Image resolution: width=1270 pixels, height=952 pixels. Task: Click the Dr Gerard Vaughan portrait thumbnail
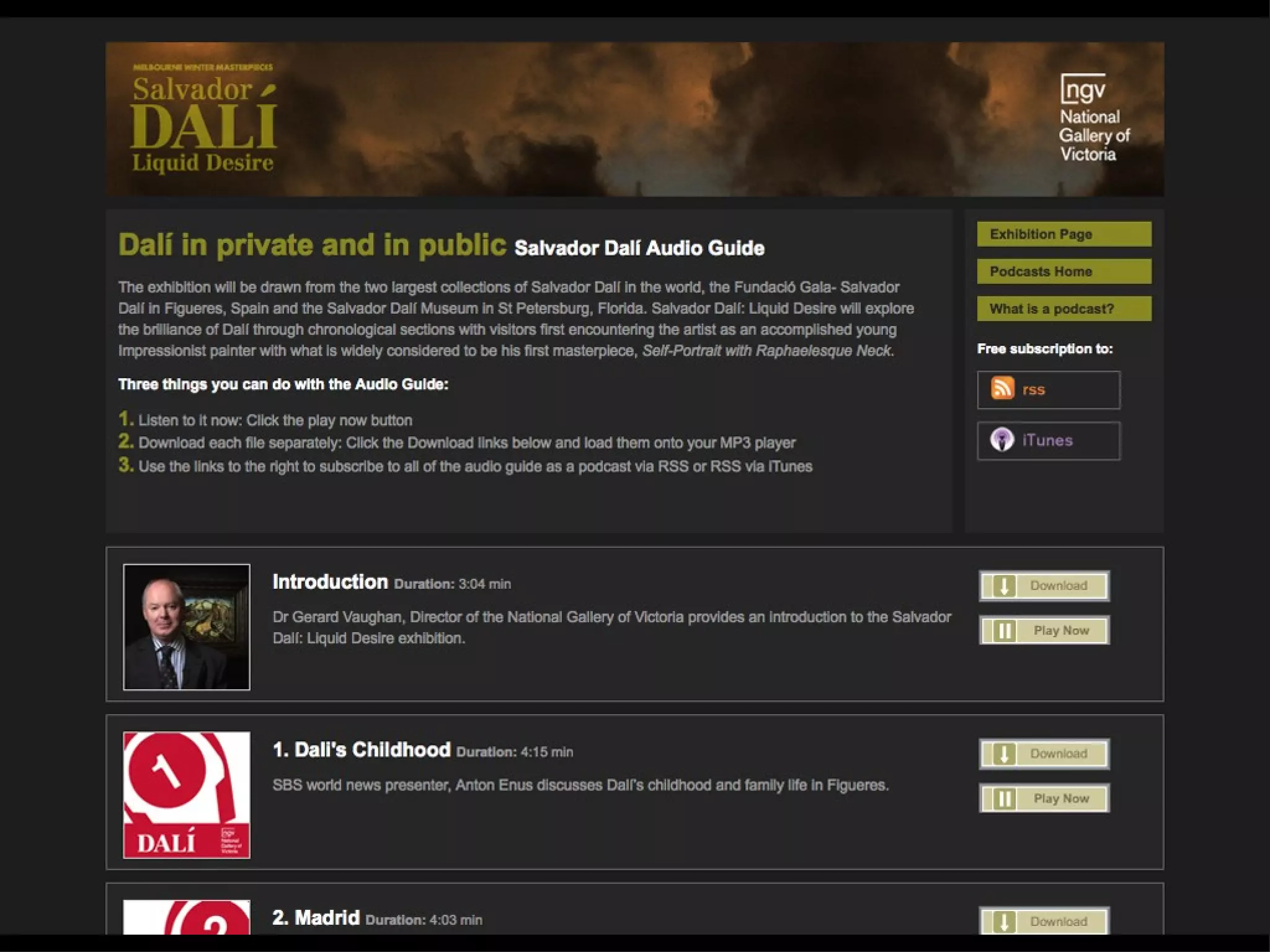coord(187,627)
